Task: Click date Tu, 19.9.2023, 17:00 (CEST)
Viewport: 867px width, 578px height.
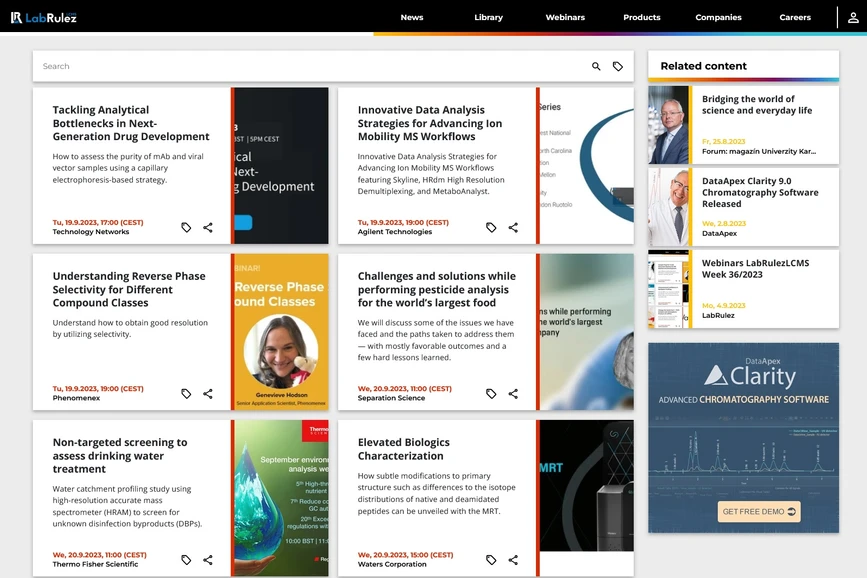Action: 98,222
